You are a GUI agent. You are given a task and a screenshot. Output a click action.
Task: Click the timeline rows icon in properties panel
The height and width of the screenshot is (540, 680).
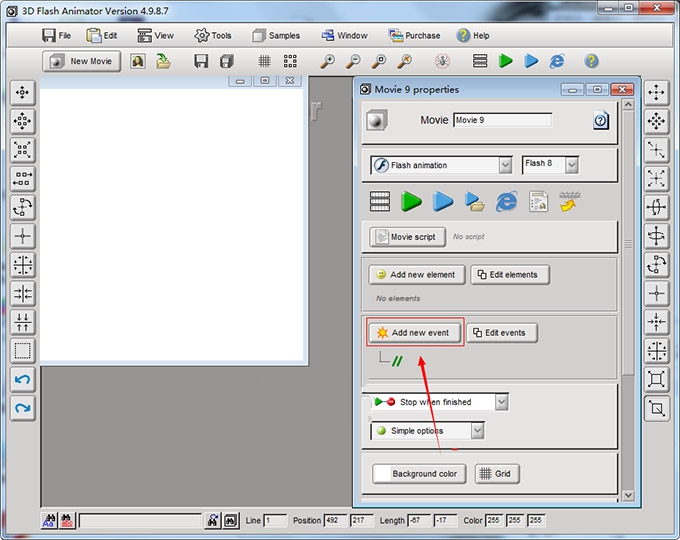tap(380, 202)
